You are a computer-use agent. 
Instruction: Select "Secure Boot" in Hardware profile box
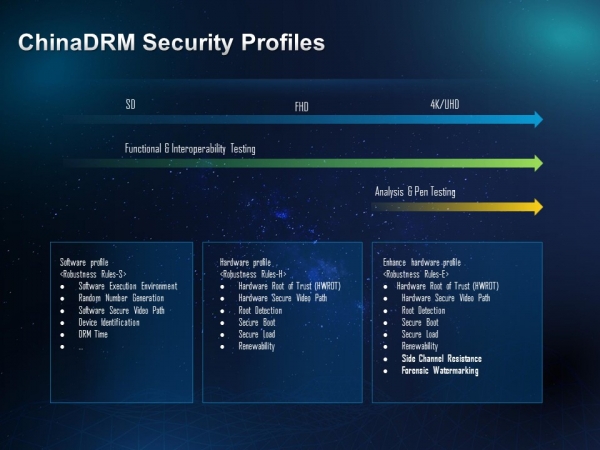coord(257,322)
